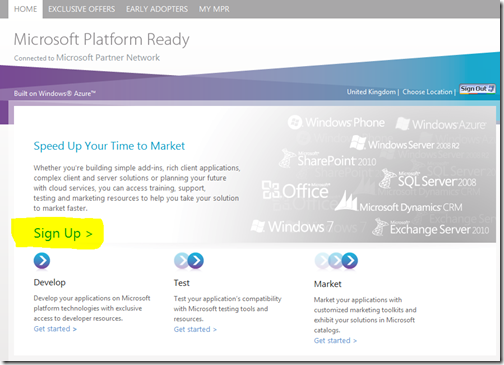
Task: Click the Microsoft Partner Network text
Action: (x=108, y=58)
